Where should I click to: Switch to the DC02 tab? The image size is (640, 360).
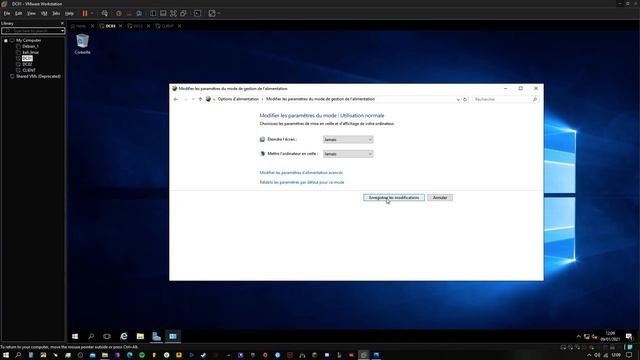tap(138, 26)
